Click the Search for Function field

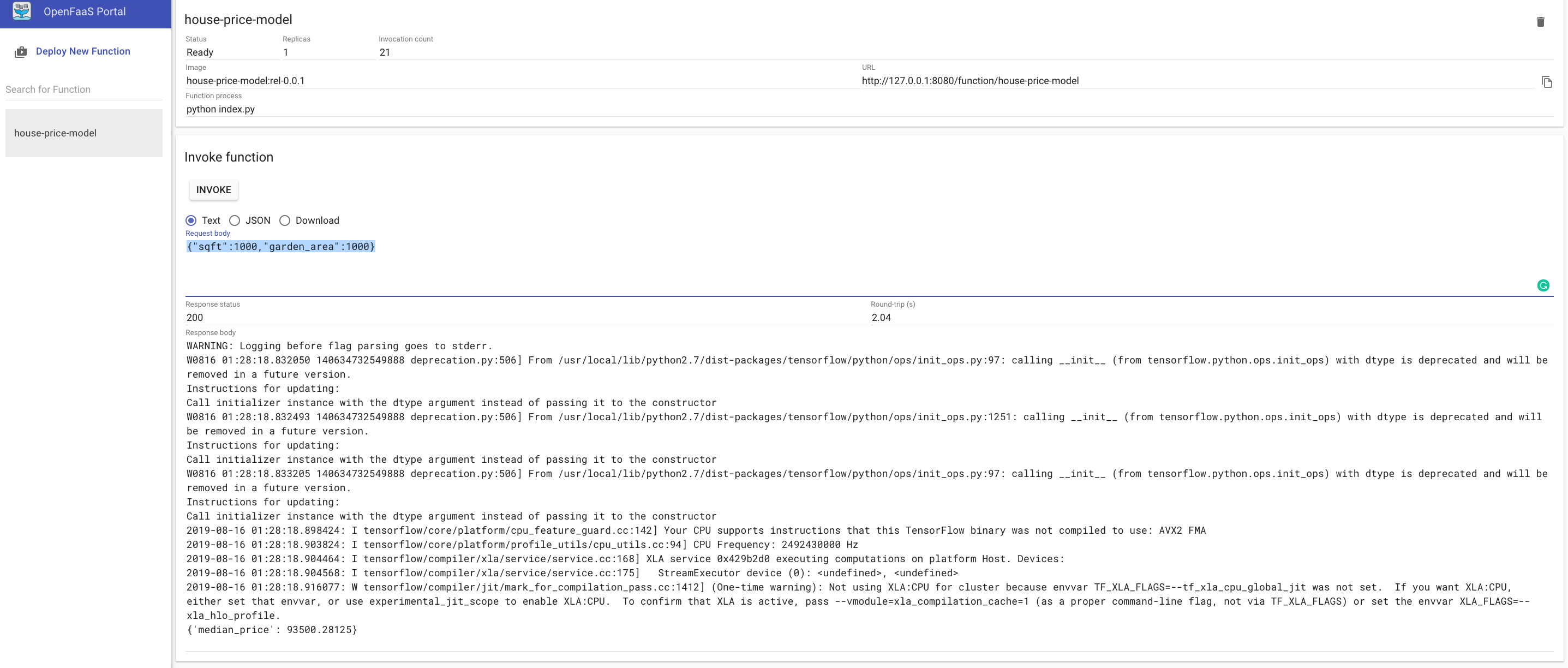click(84, 90)
